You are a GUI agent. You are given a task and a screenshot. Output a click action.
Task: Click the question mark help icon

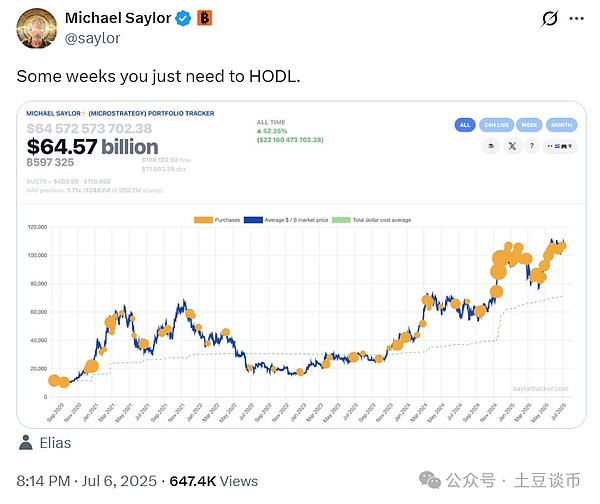pos(531,145)
